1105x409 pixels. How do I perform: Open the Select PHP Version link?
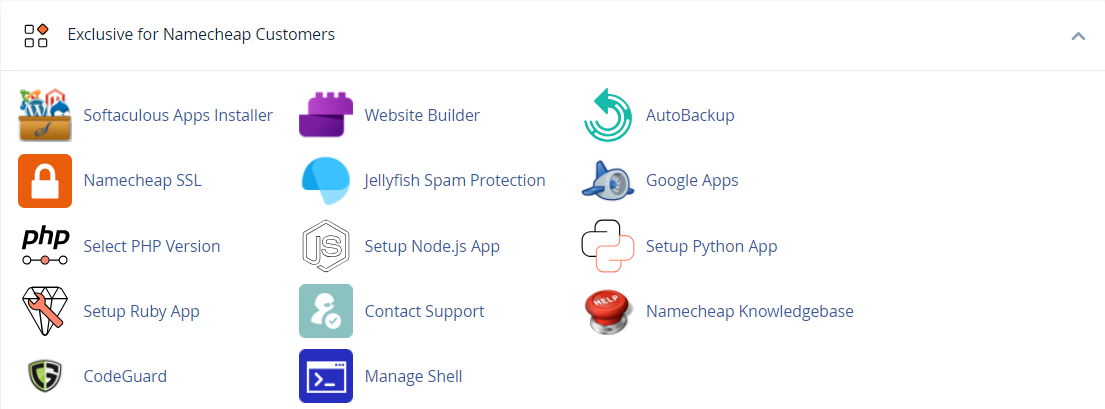[x=152, y=246]
